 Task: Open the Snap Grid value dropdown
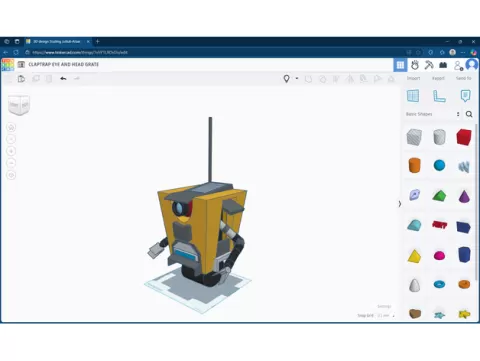[386, 315]
